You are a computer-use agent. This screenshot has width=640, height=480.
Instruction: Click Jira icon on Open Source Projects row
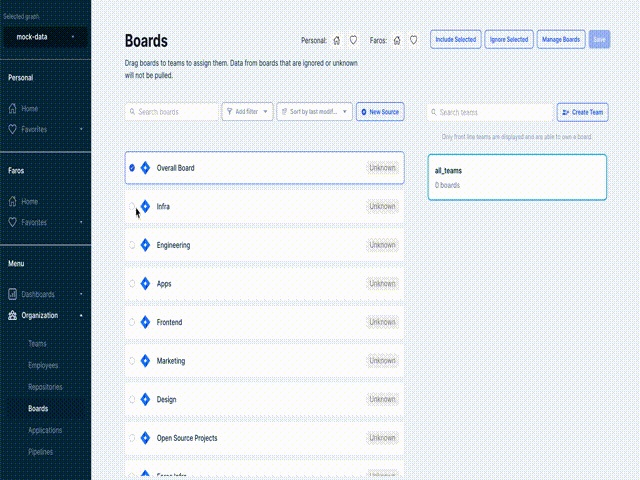(145, 438)
